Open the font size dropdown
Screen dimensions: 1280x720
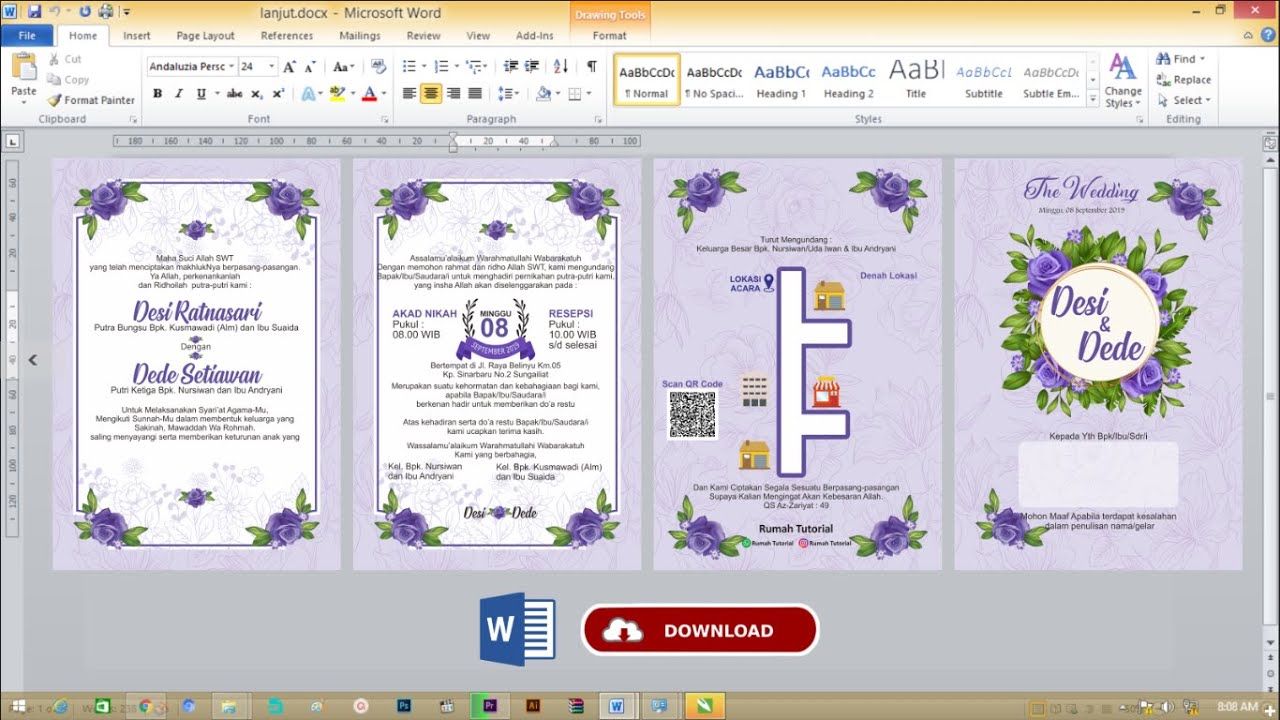tap(272, 67)
